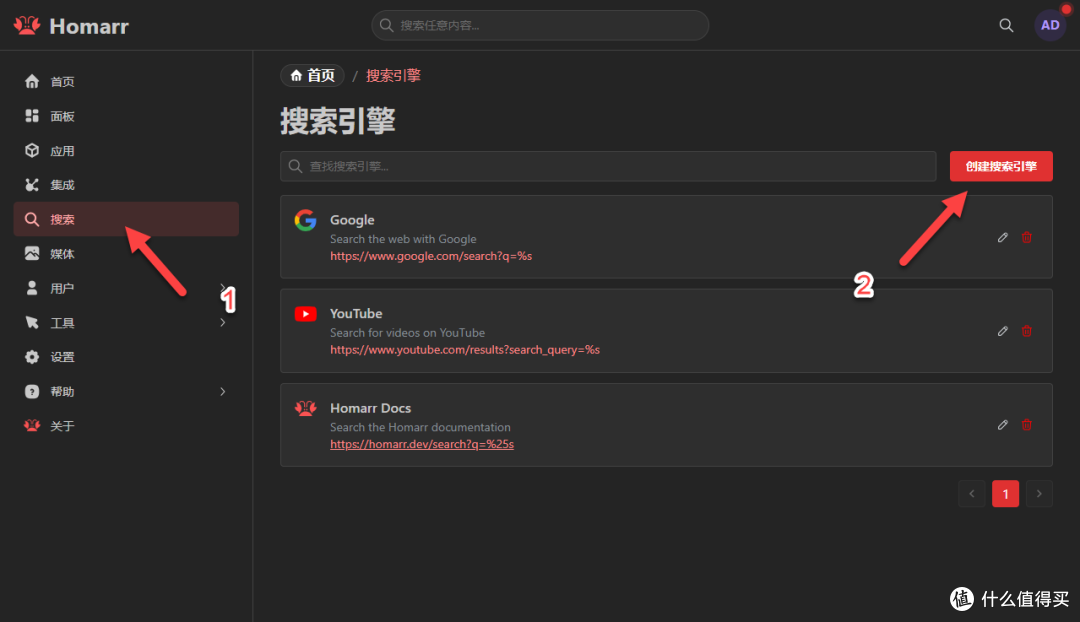
Task: Open the youtube.com results URL link
Action: [x=465, y=349]
